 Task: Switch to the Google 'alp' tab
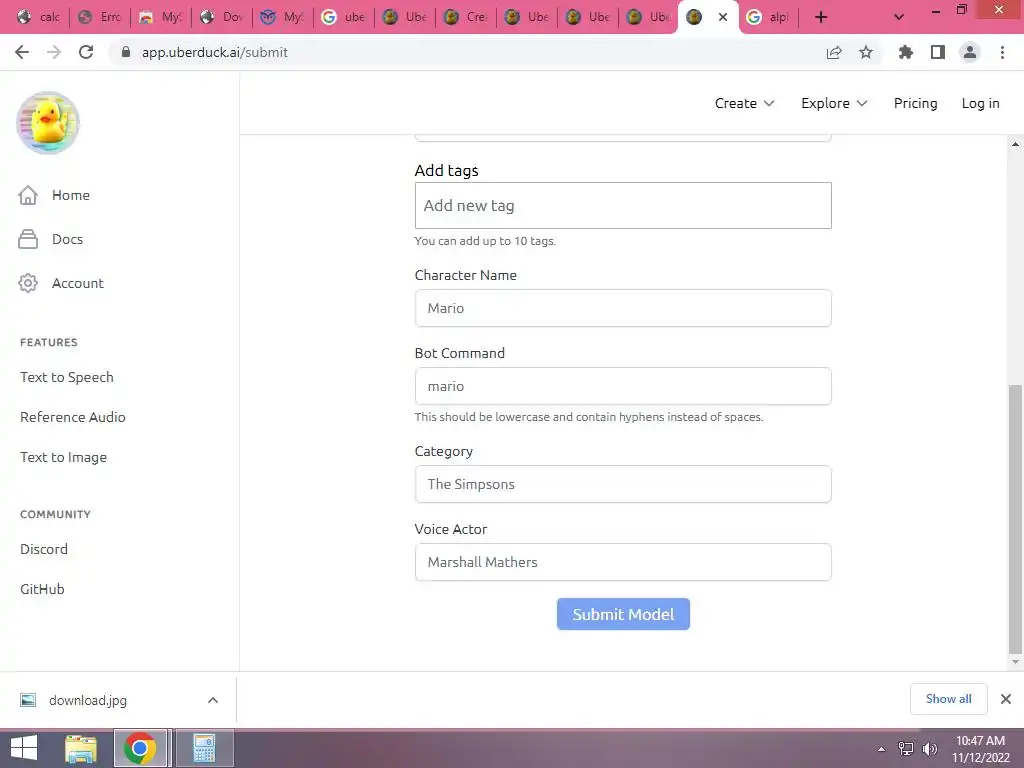coord(768,17)
